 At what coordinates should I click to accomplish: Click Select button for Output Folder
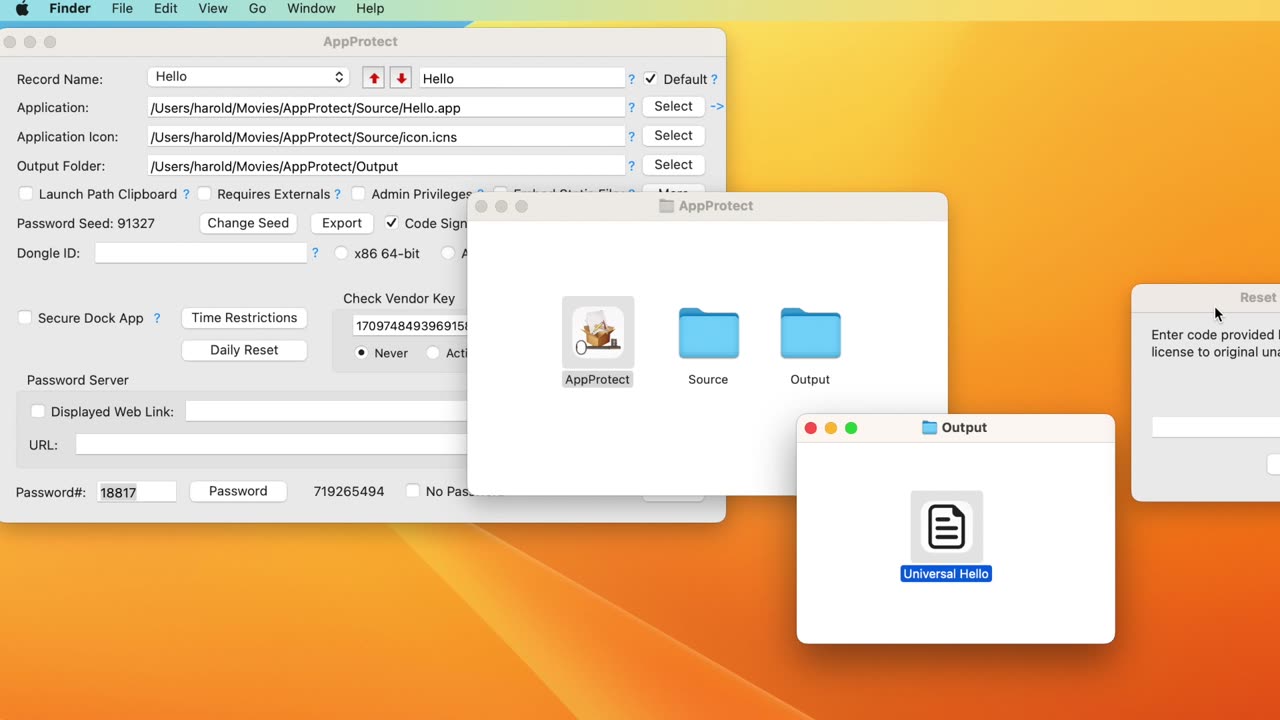tap(673, 165)
